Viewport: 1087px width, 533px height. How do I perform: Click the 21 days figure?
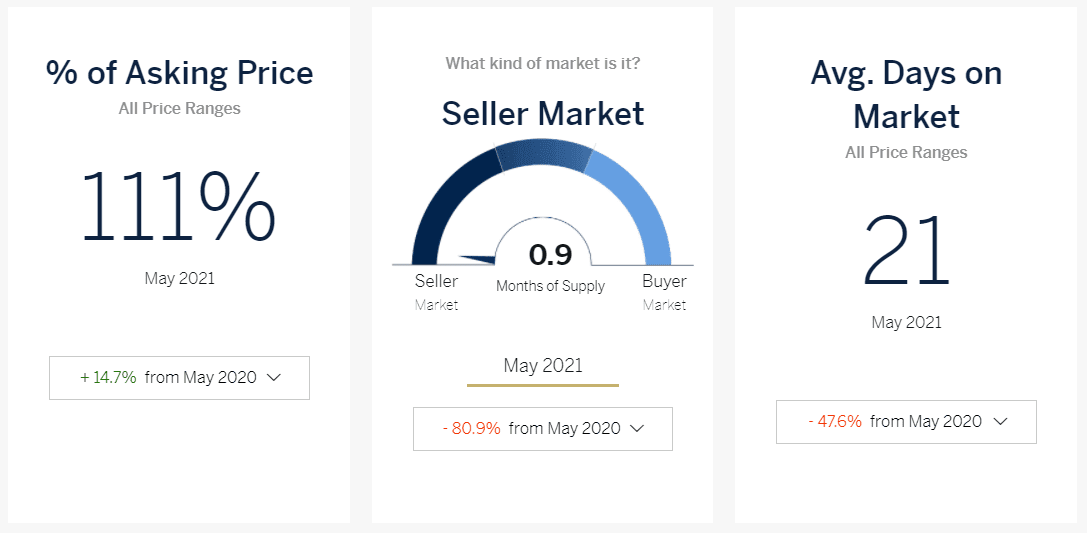906,251
